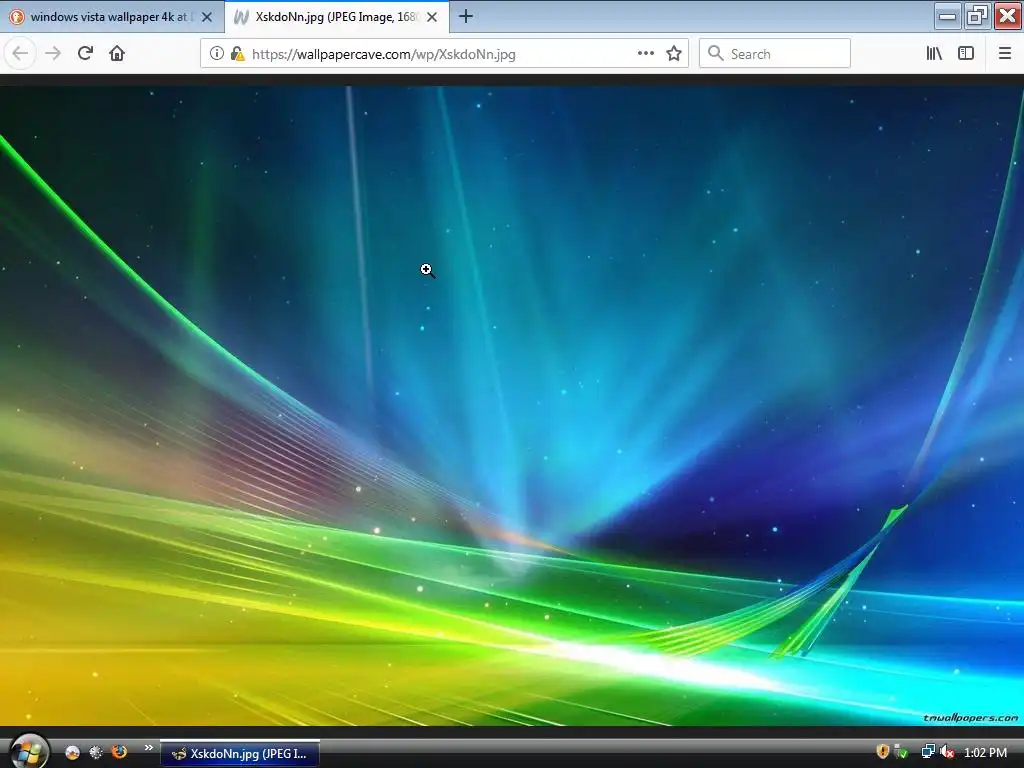Open the Library view

point(935,54)
